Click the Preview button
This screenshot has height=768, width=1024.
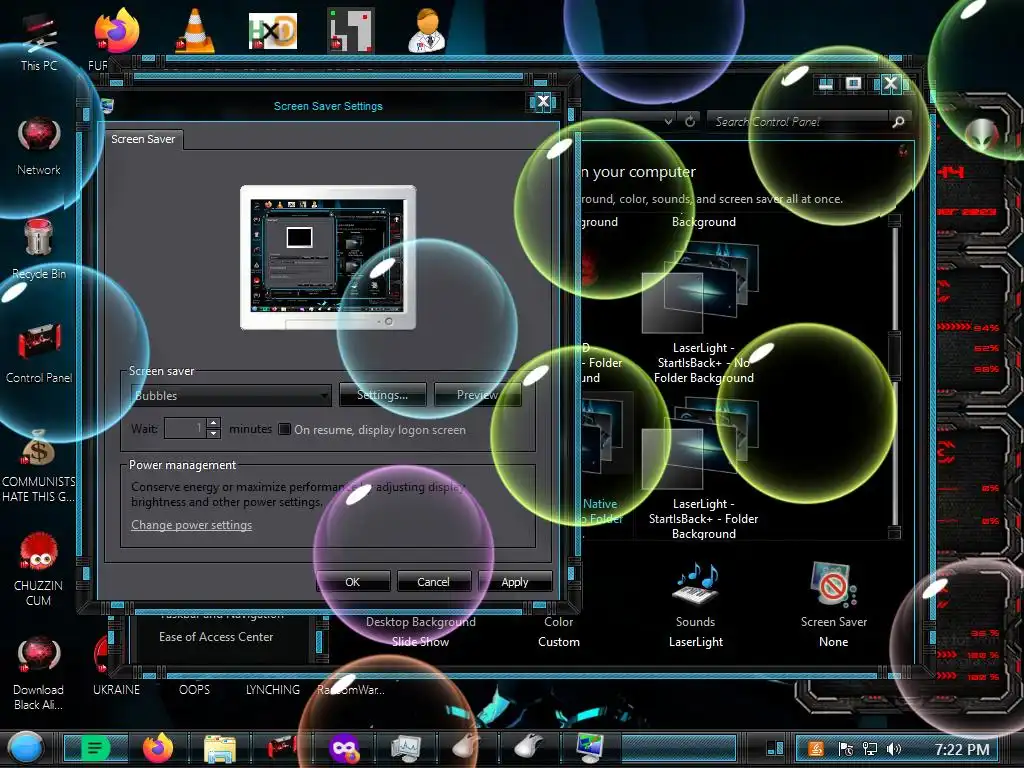click(x=477, y=395)
